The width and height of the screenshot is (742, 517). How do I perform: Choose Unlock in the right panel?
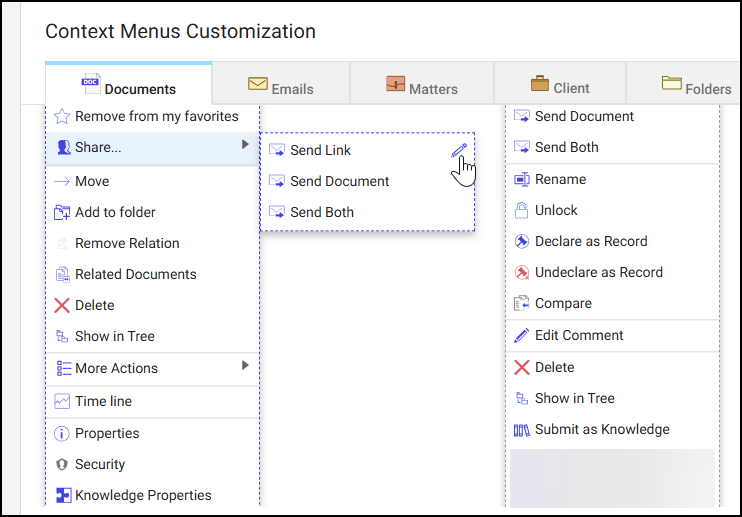tap(612, 210)
